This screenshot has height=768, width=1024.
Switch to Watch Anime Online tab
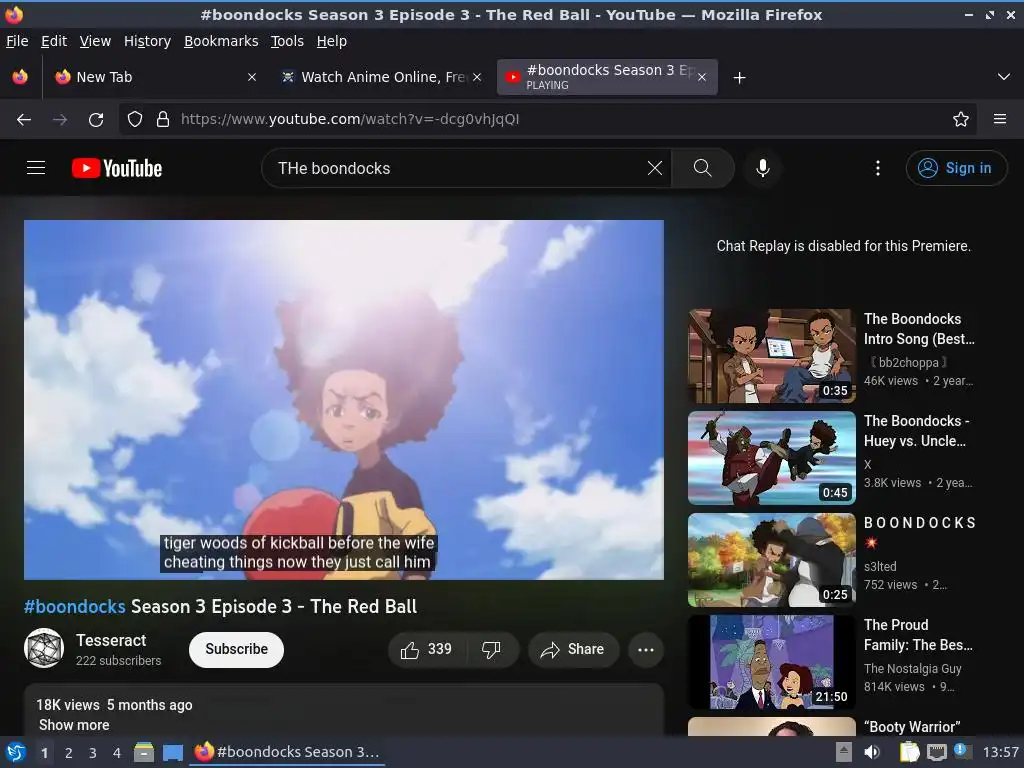click(x=381, y=77)
